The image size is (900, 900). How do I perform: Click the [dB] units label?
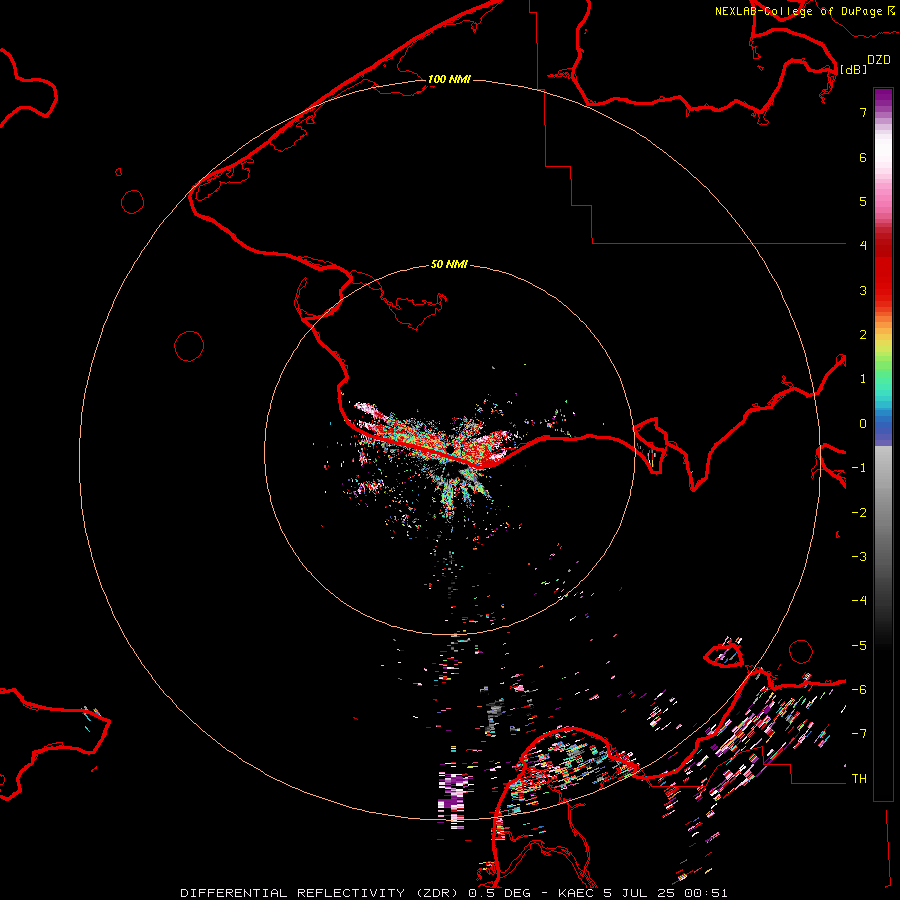pos(853,69)
